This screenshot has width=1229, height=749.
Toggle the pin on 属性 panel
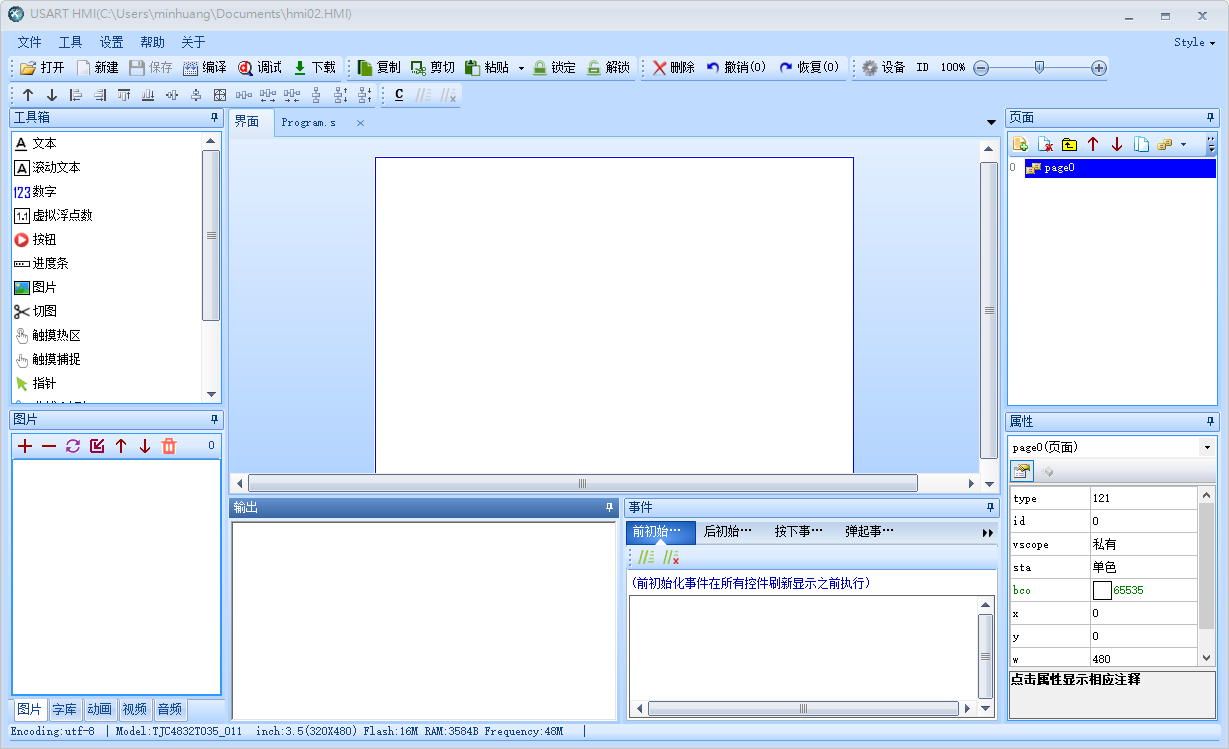click(x=1211, y=422)
